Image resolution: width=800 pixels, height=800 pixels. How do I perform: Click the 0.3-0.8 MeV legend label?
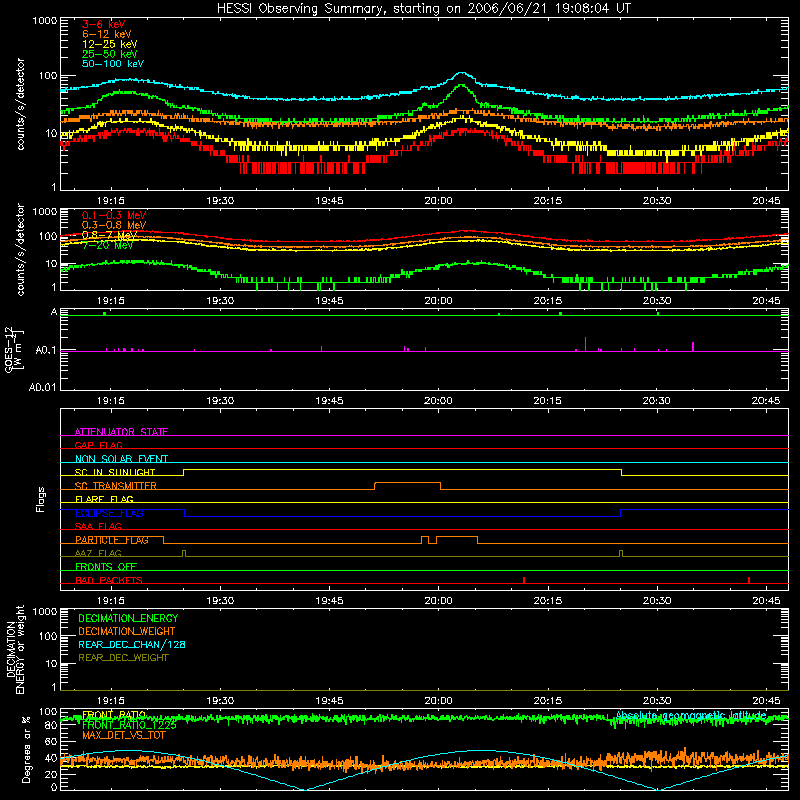click(114, 225)
